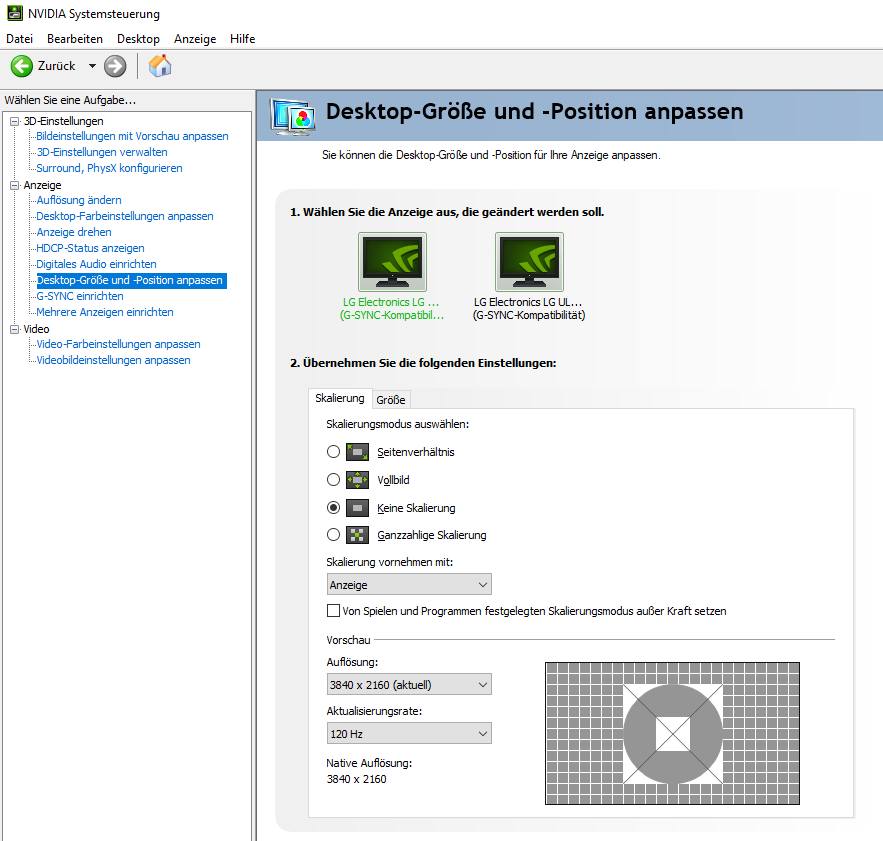Viewport: 883px width, 841px height.
Task: Go to the home page via house icon
Action: (160, 66)
